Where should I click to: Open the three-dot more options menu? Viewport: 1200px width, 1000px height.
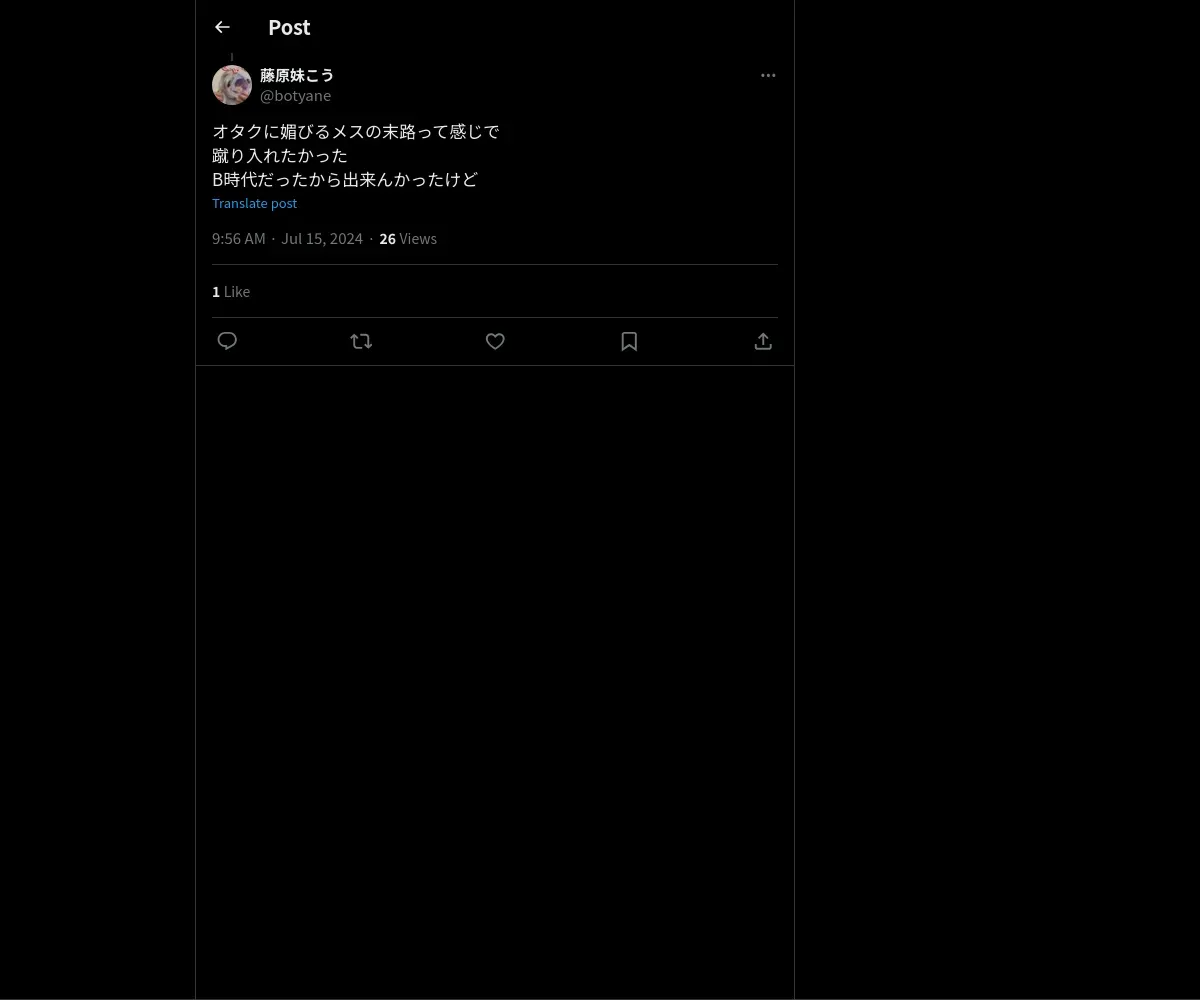(768, 75)
